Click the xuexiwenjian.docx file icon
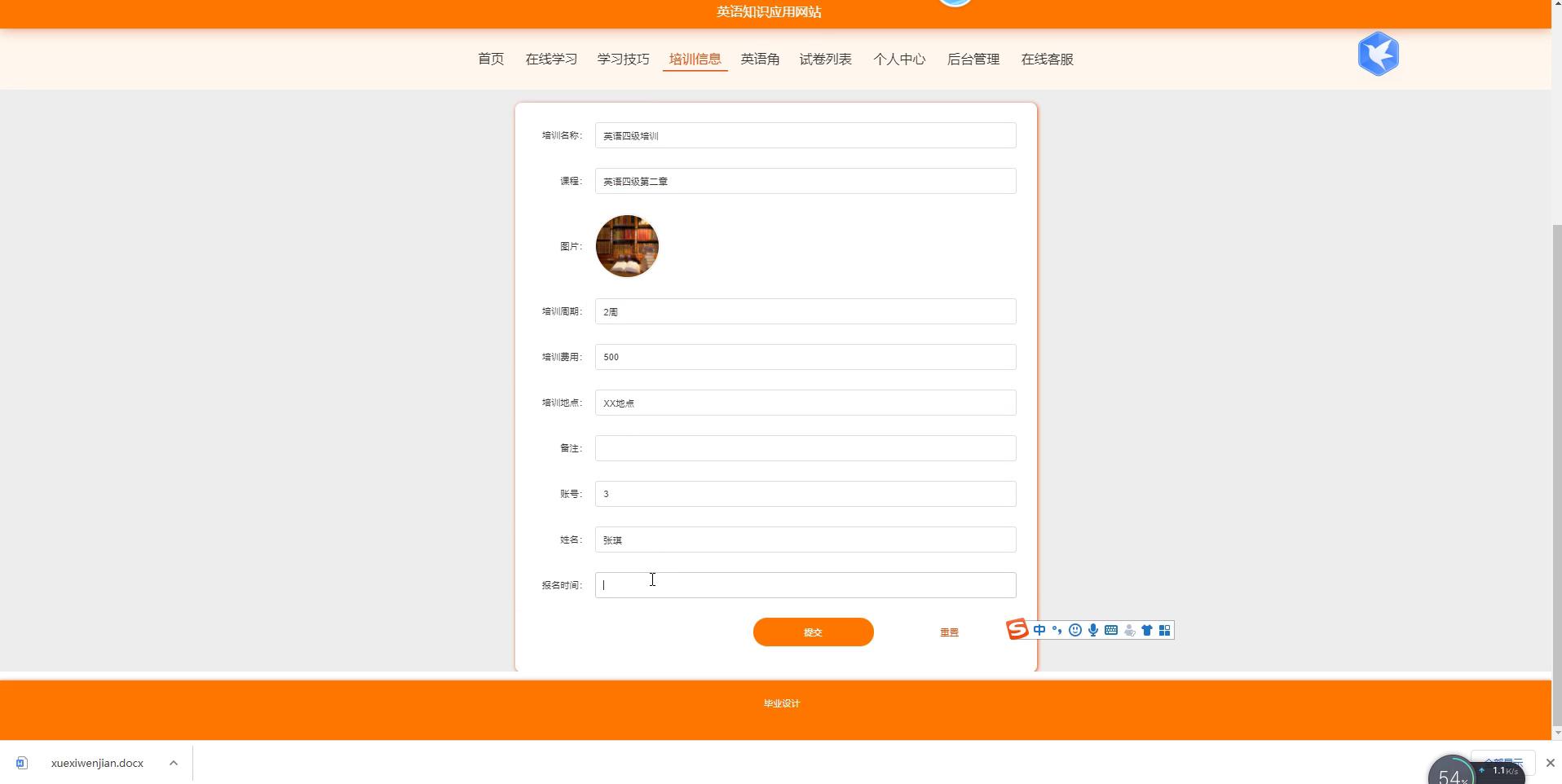Screen dimensions: 1562x784 click(22, 763)
